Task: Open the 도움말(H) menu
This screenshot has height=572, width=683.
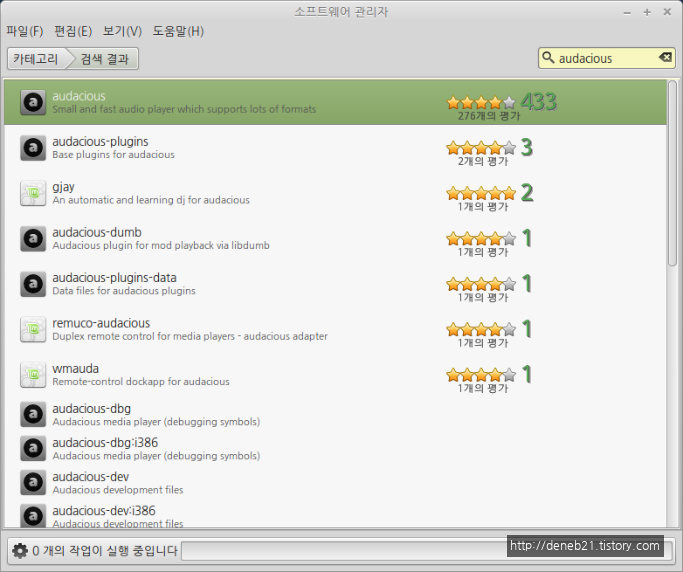Action: point(178,31)
